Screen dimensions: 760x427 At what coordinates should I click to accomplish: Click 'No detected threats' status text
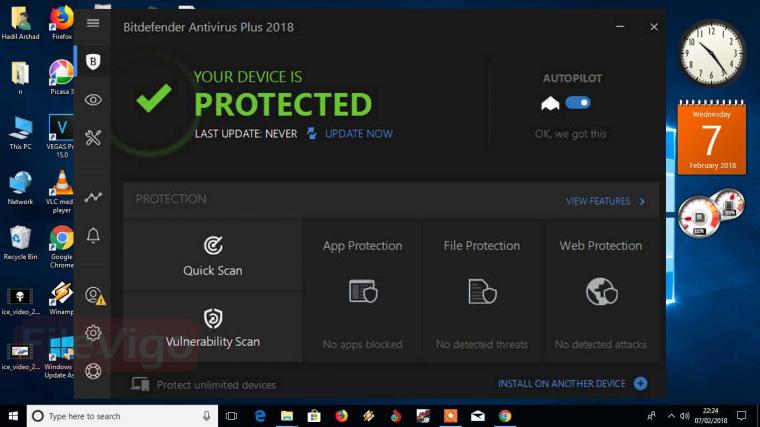pos(481,344)
